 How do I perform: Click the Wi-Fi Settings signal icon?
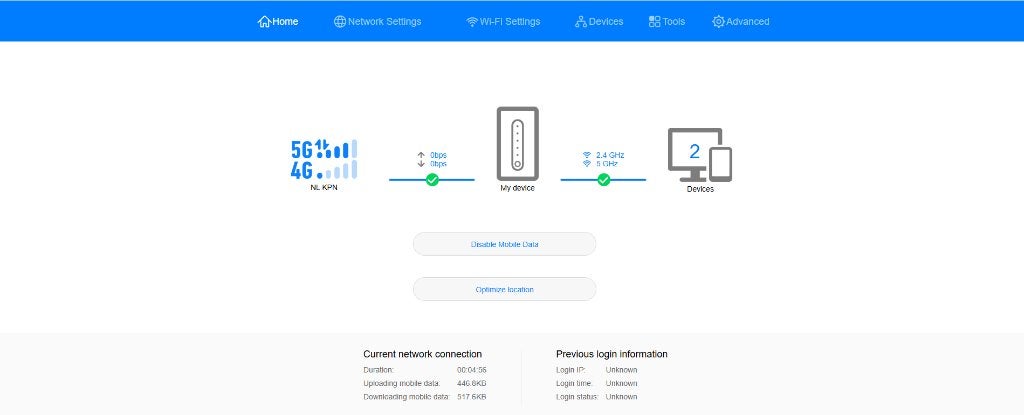[x=472, y=22]
